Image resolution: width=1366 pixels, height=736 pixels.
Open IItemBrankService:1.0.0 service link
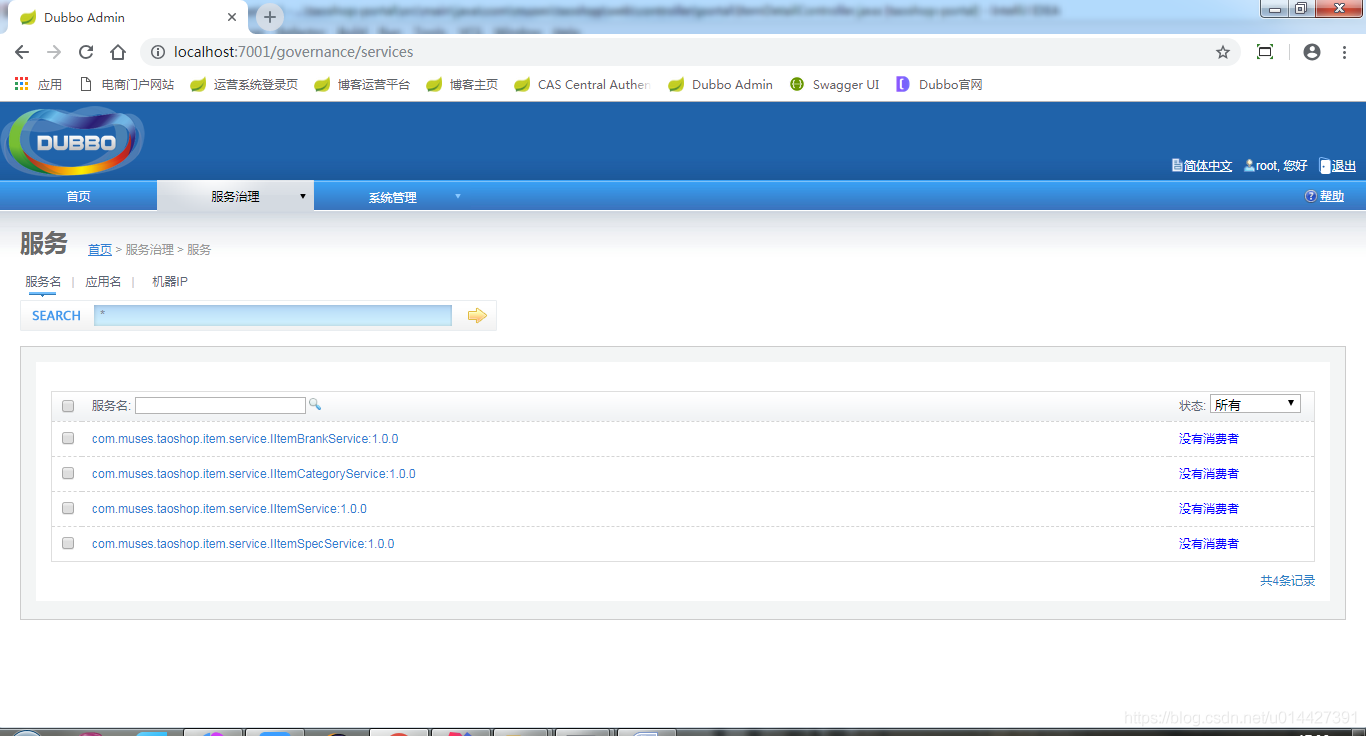[245, 439]
